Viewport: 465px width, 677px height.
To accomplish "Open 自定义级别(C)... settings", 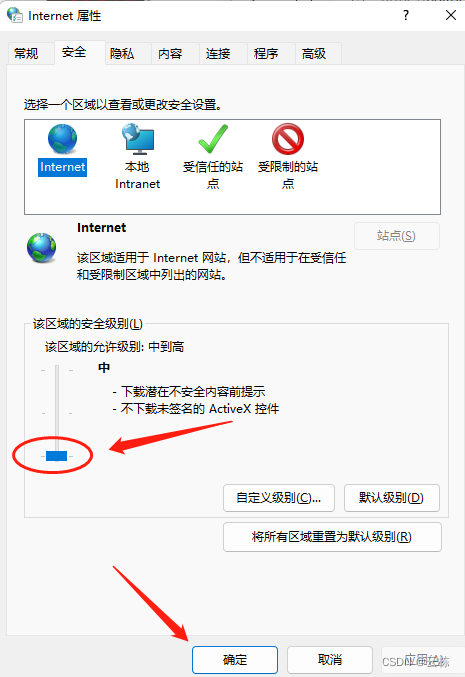I will [x=279, y=498].
